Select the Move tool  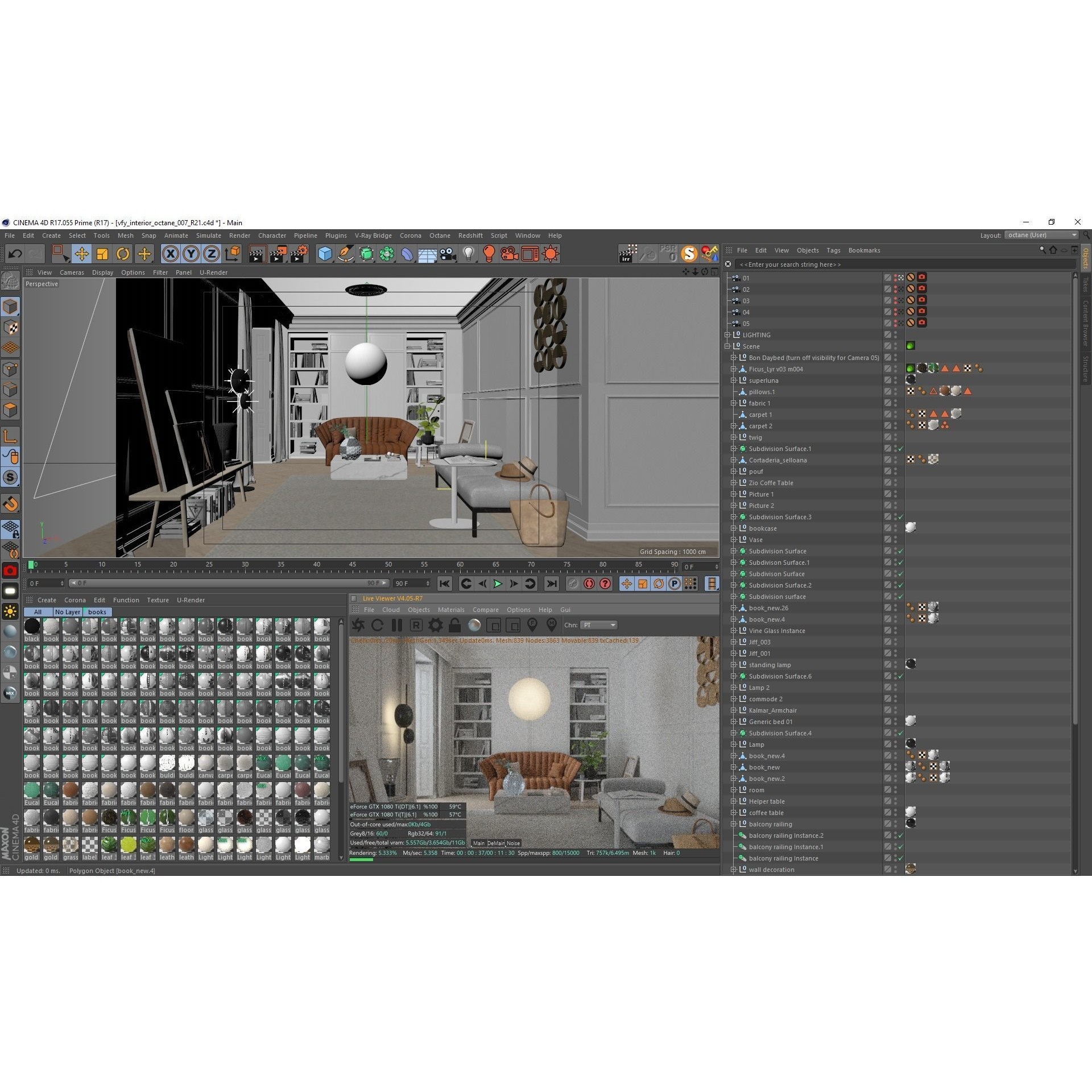click(x=81, y=254)
